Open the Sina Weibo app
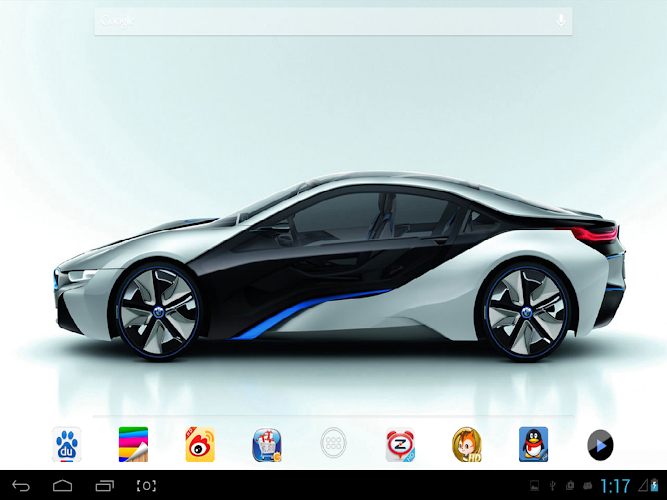The height and width of the screenshot is (500, 667). click(200, 444)
